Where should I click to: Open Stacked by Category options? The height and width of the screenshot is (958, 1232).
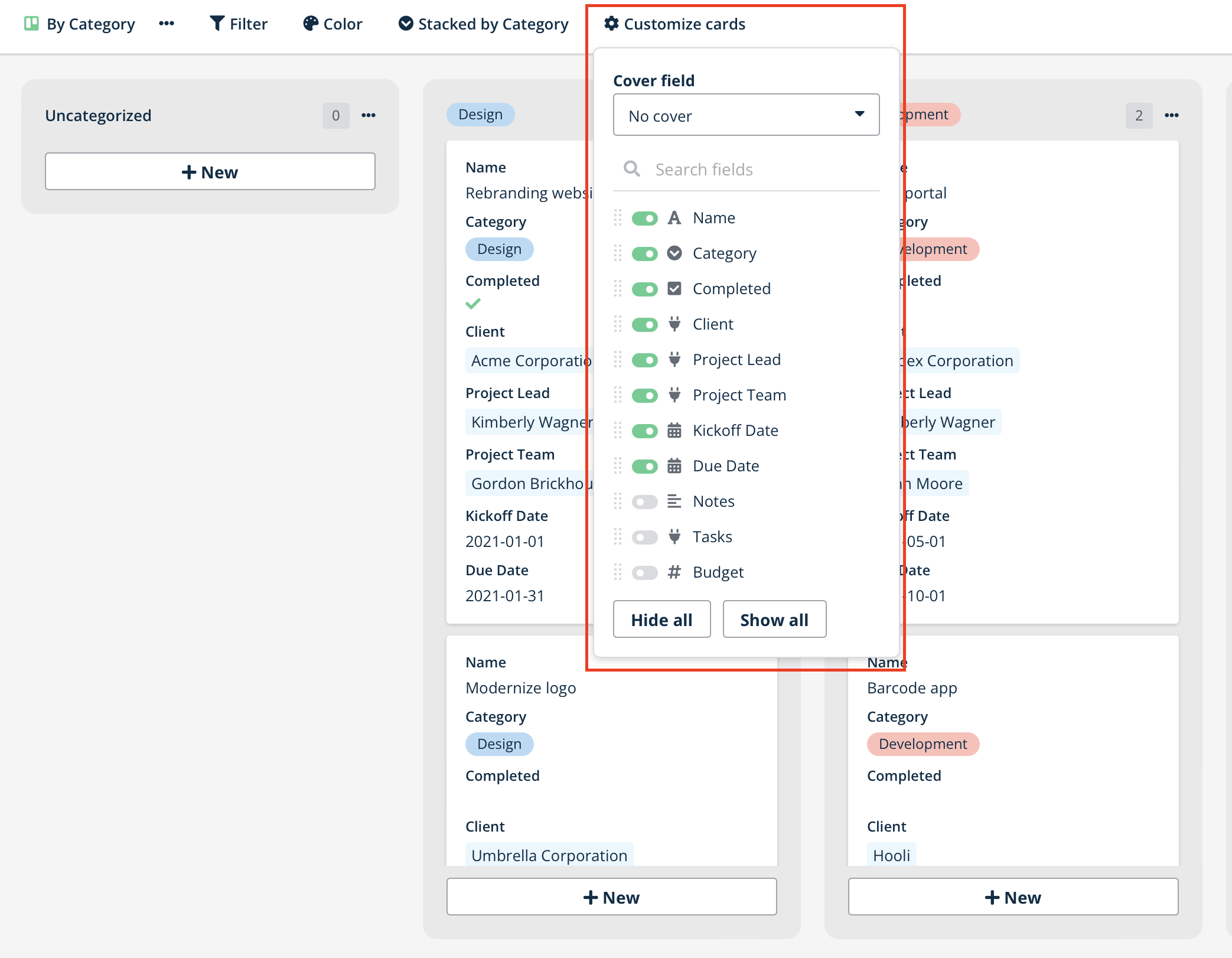[x=483, y=24]
